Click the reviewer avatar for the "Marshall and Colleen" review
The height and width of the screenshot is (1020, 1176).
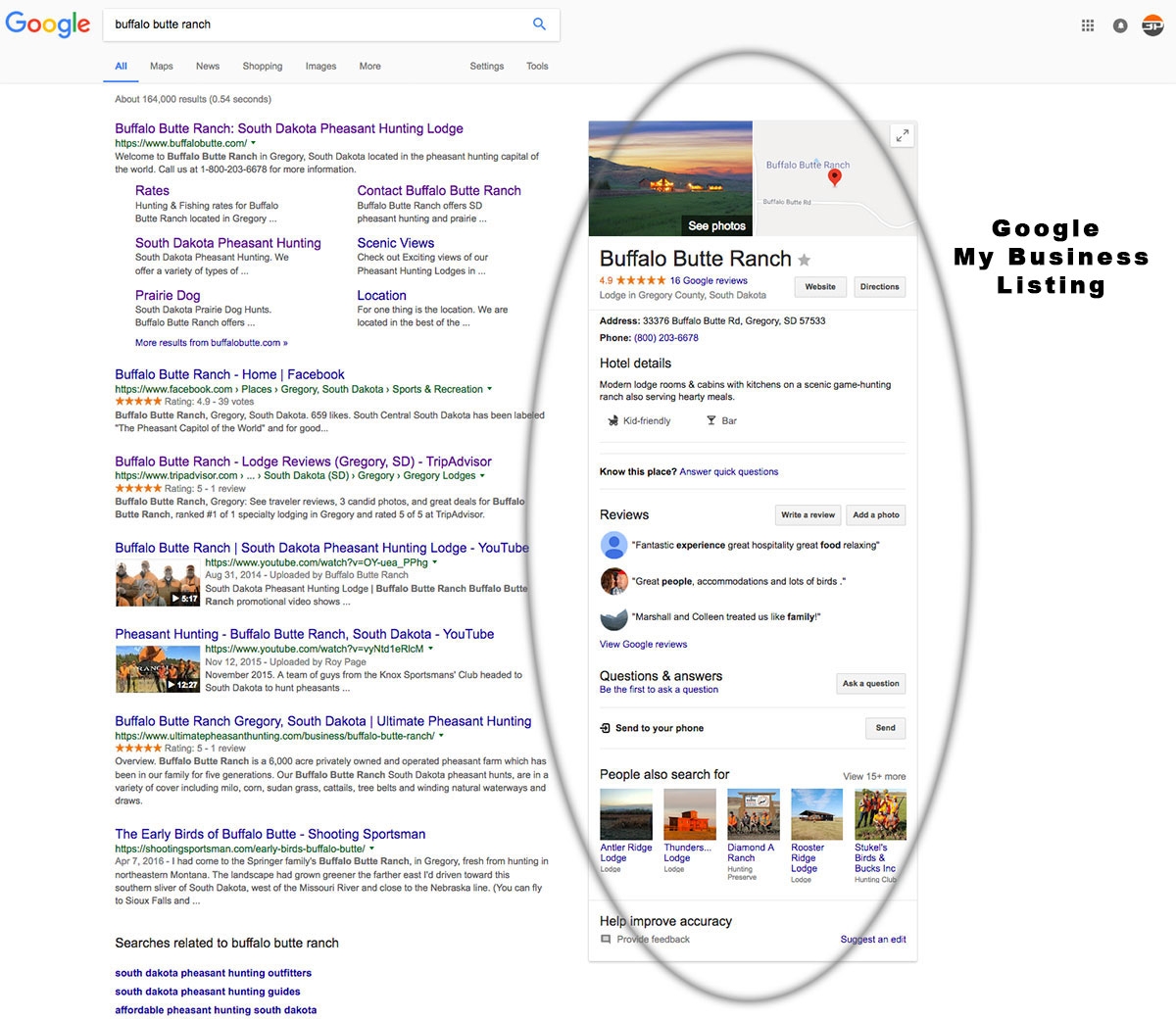coord(613,617)
